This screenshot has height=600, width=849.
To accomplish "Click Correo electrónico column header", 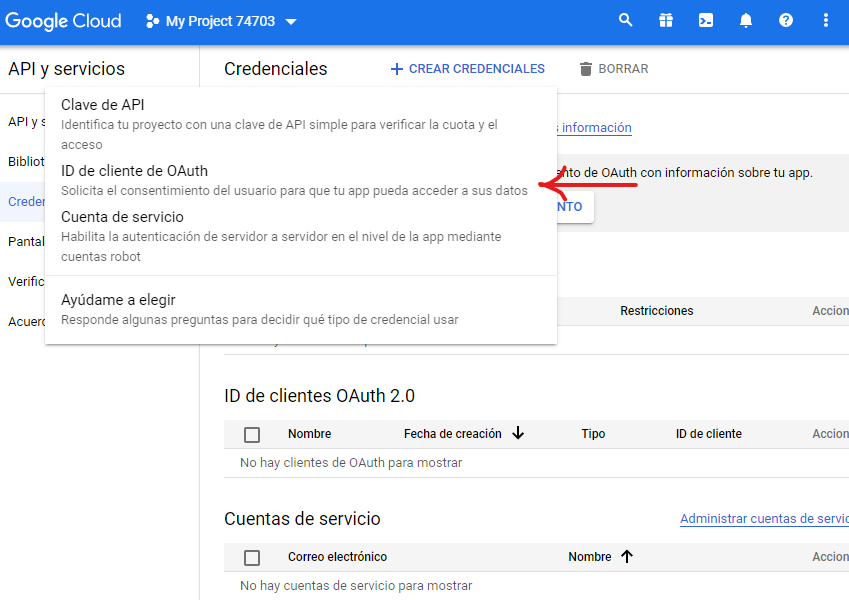I will coord(337,557).
